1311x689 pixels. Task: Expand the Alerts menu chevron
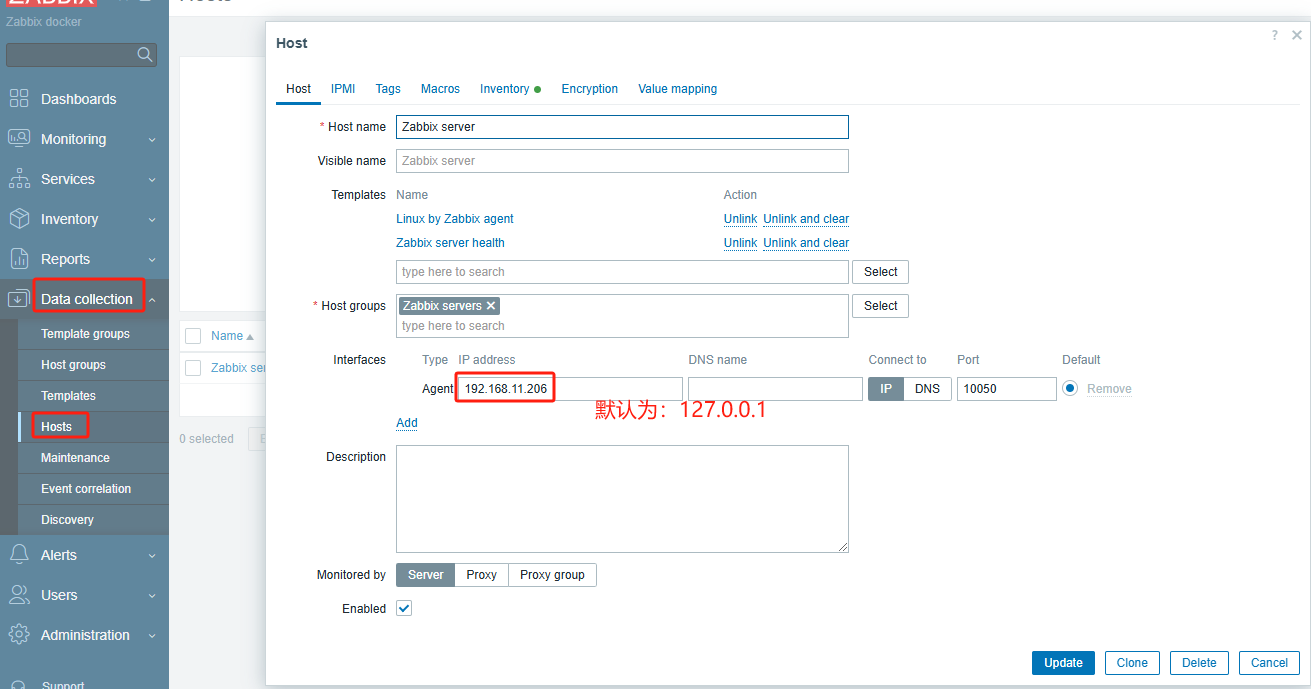(152, 556)
